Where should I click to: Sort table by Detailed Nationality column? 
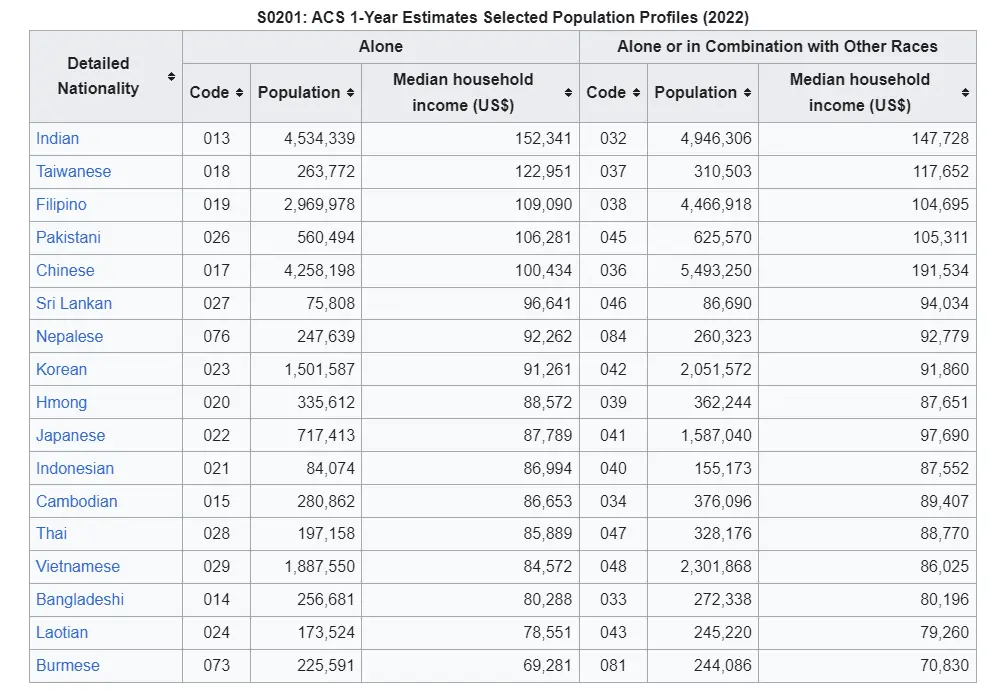(x=171, y=76)
